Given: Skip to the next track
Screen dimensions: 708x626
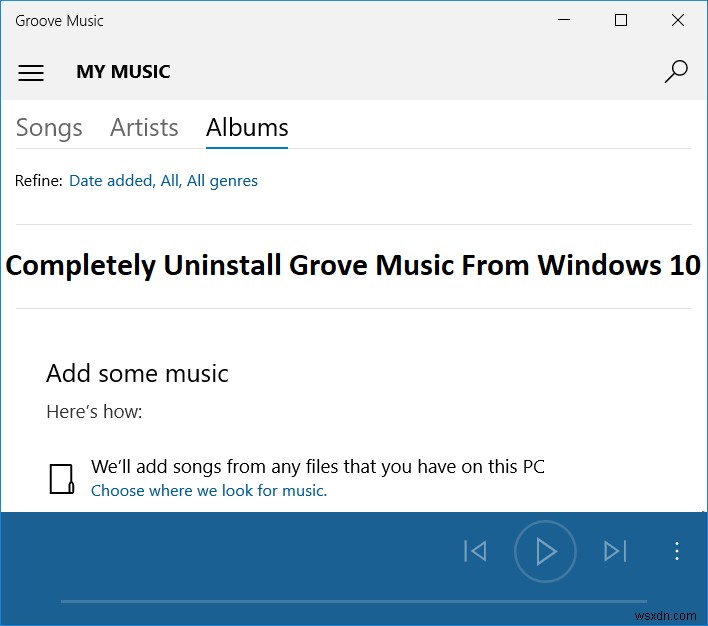Looking at the screenshot, I should tap(615, 551).
